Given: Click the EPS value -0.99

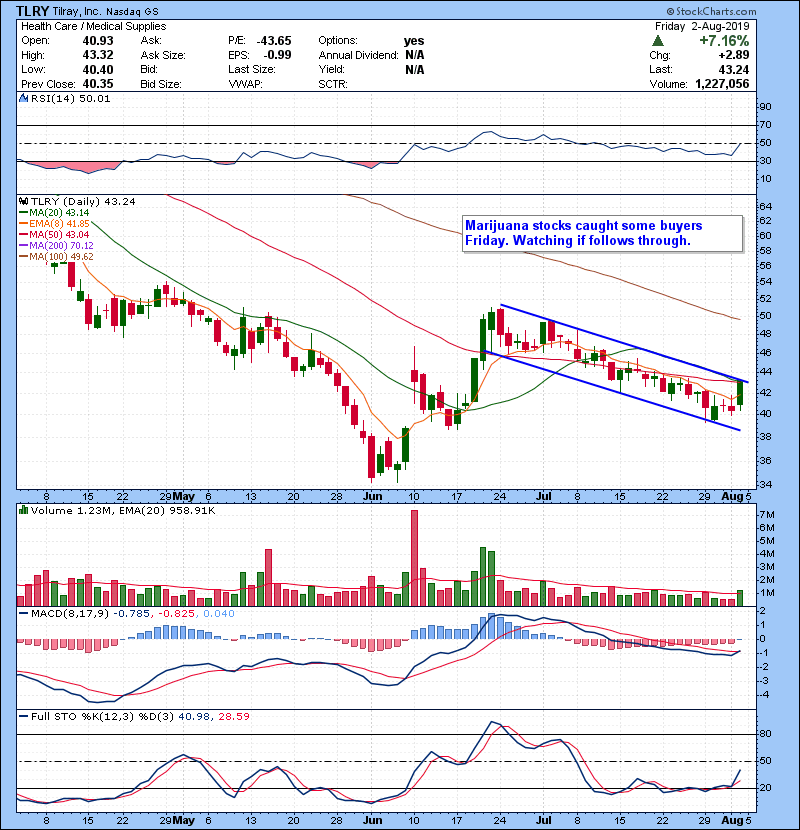Looking at the screenshot, I should (277, 55).
